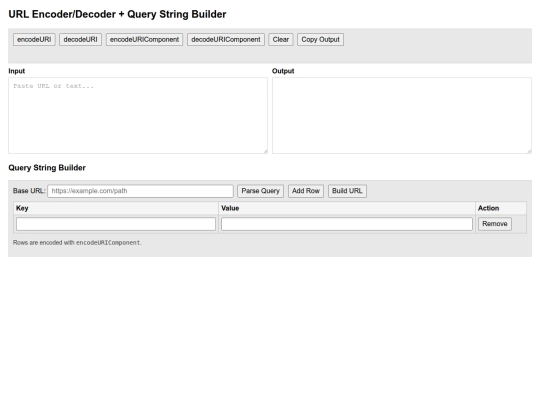Grab the Output textarea resize handle
The width and height of the screenshot is (540, 405).
529,151
